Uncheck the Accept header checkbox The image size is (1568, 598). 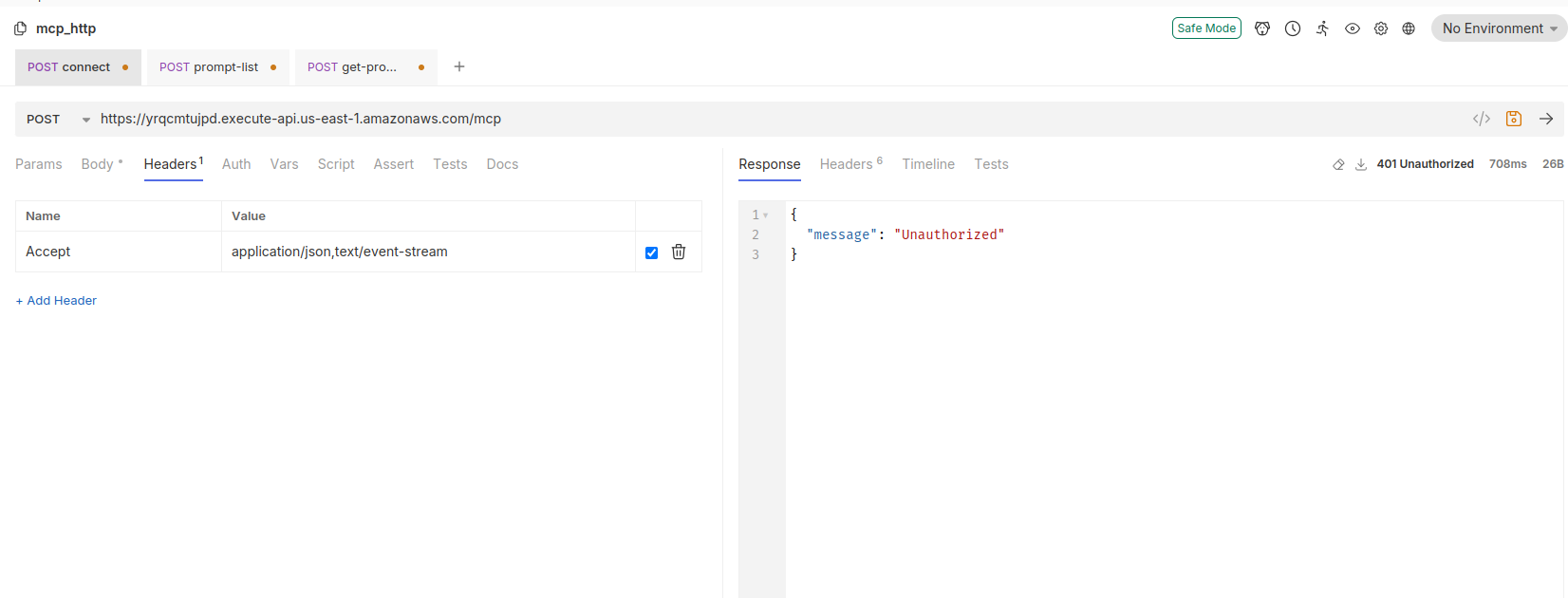pyautogui.click(x=651, y=252)
